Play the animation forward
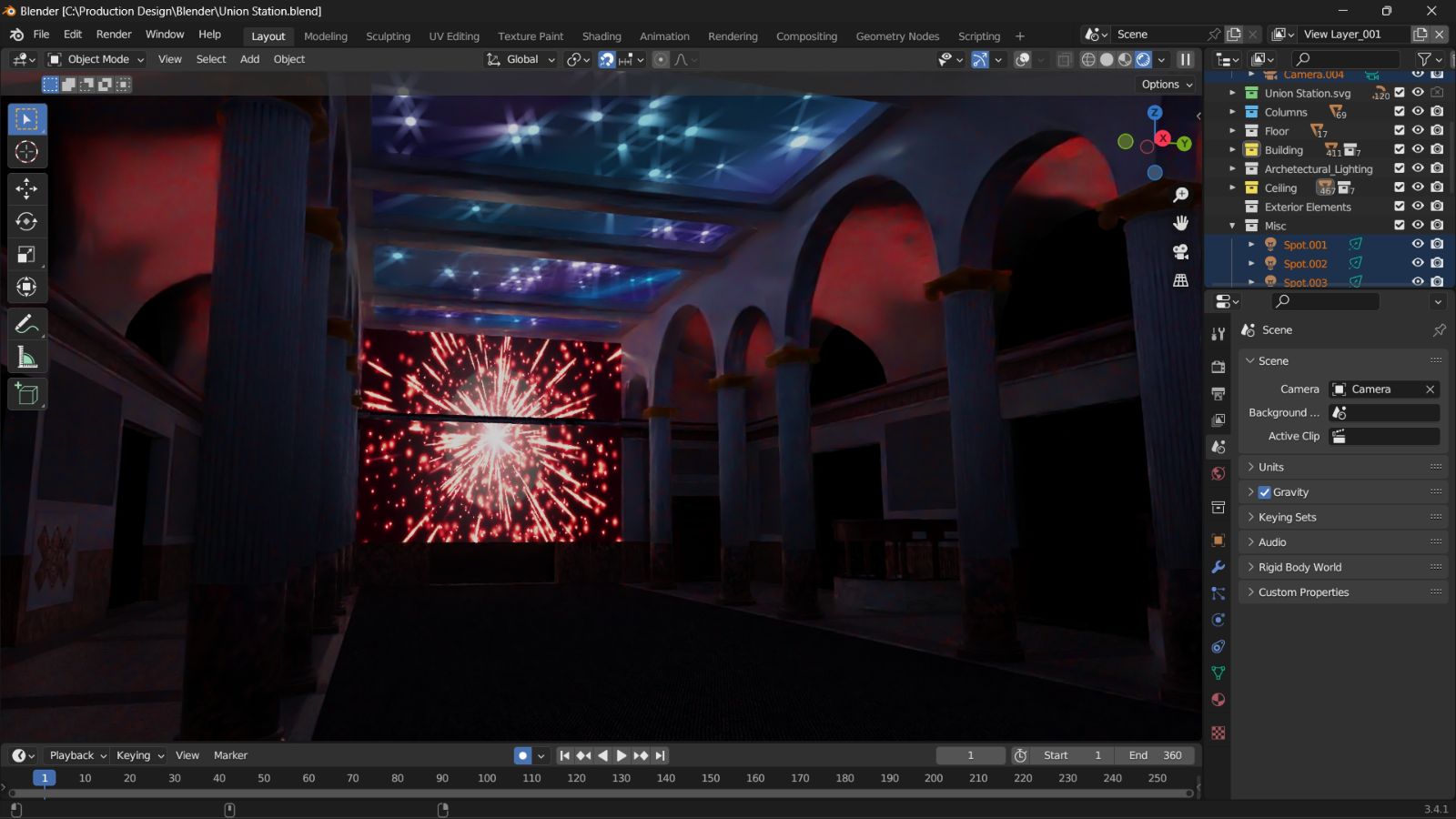Screen dimensions: 1456x819 (622, 755)
